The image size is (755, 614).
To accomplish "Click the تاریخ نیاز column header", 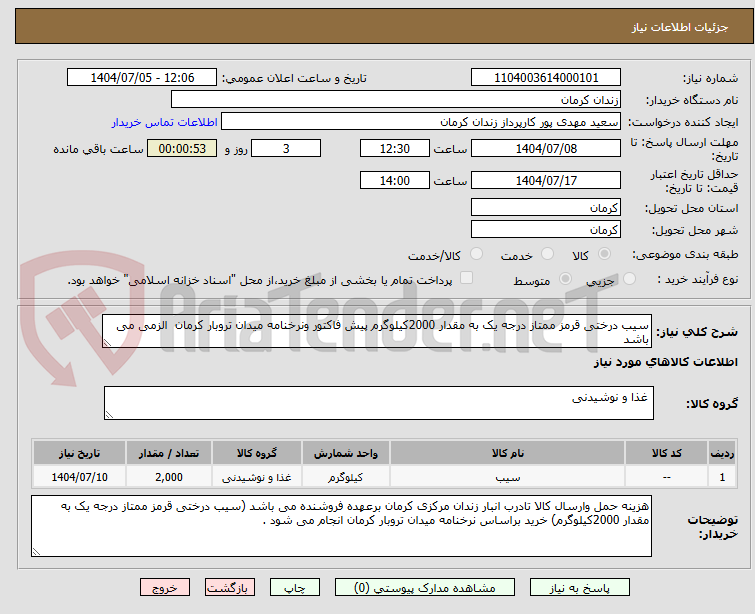I will (79, 453).
